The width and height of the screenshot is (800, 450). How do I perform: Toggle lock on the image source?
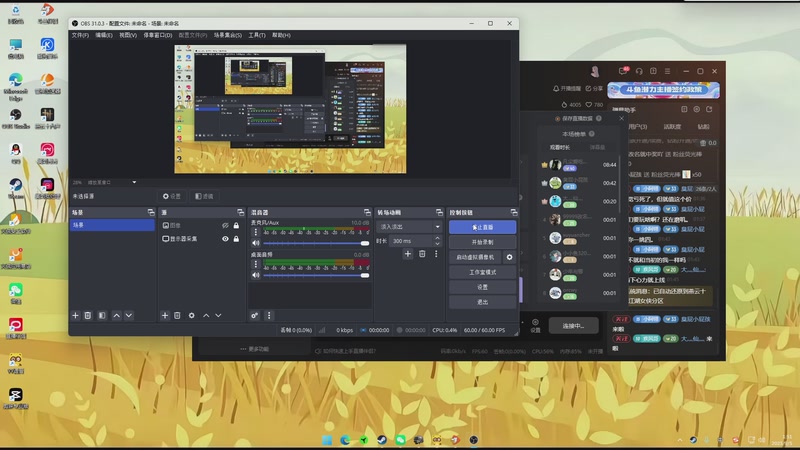pos(236,225)
